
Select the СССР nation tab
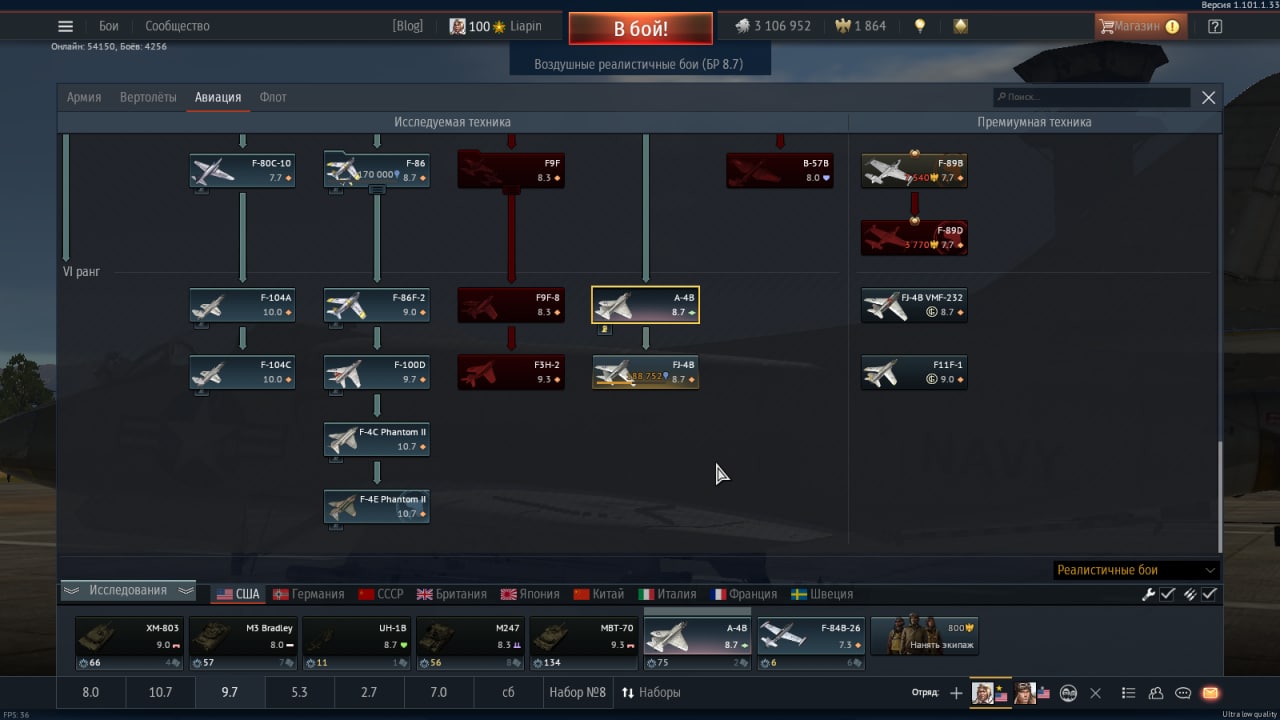[381, 594]
